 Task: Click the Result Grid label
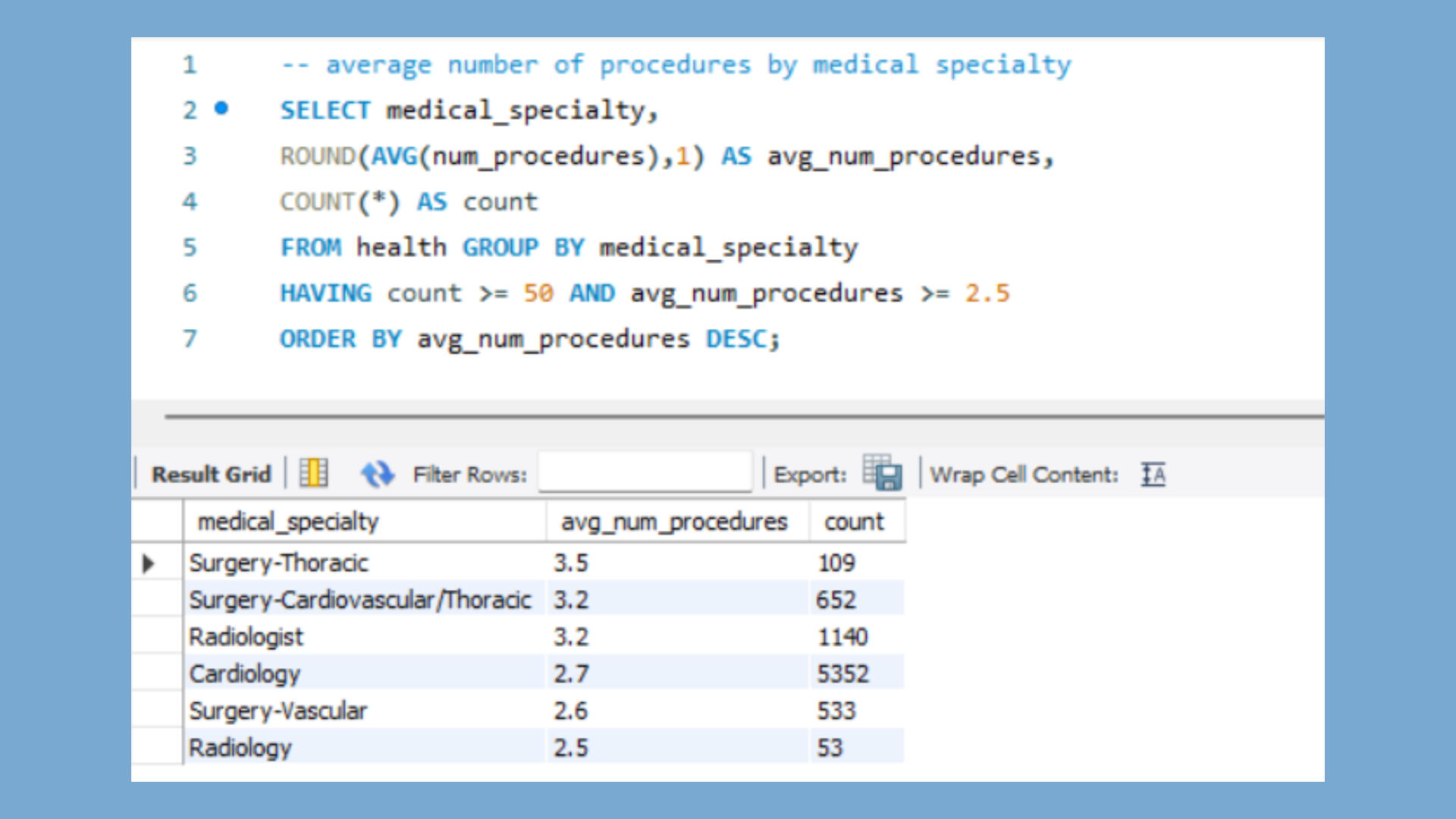point(211,474)
